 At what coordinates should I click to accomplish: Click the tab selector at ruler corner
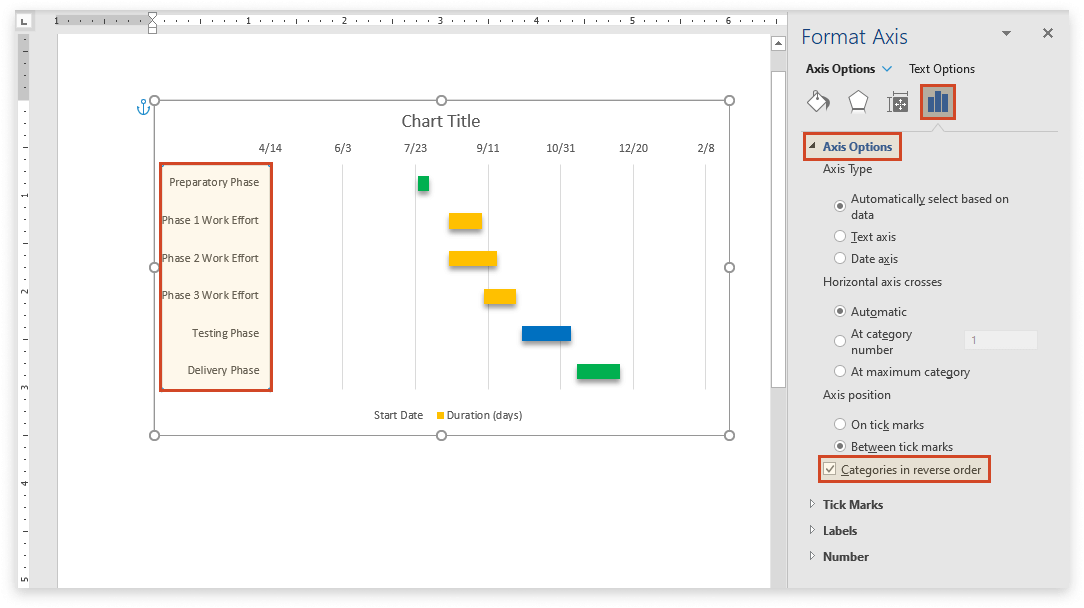point(24,21)
